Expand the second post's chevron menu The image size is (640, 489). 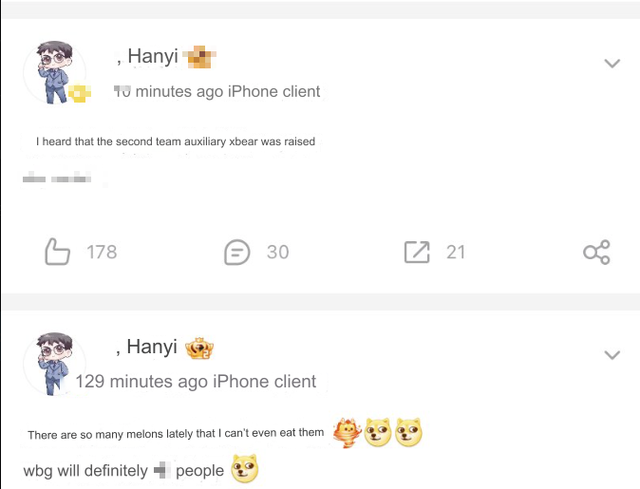coord(612,354)
